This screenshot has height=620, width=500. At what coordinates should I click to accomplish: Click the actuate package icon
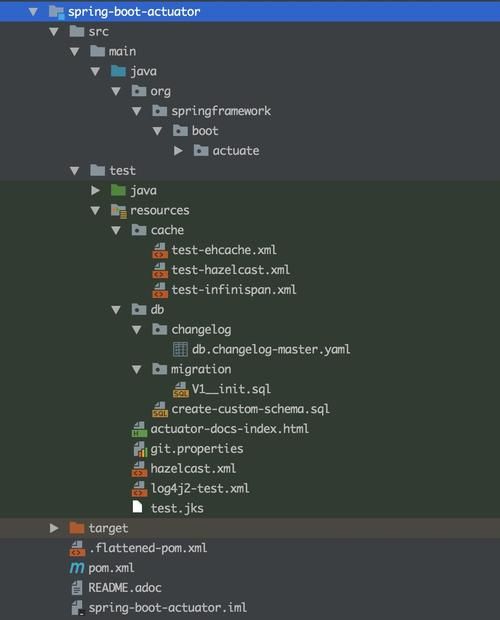point(201,150)
